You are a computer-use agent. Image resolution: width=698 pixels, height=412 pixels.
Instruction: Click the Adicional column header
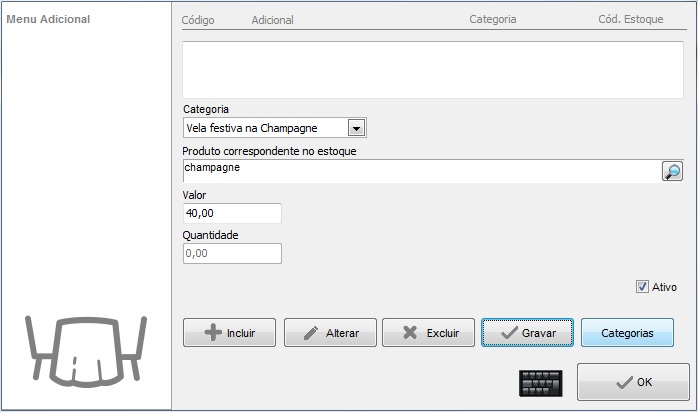273,19
